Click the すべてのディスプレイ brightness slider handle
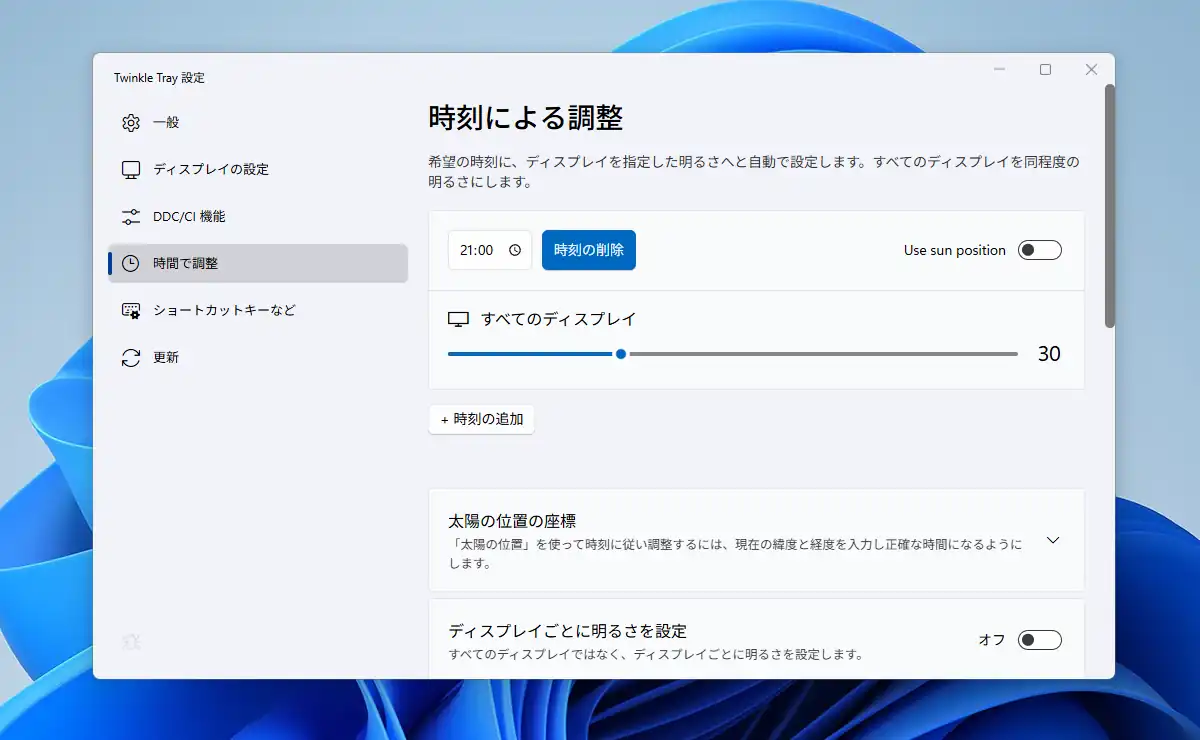This screenshot has width=1200, height=740. (x=621, y=354)
